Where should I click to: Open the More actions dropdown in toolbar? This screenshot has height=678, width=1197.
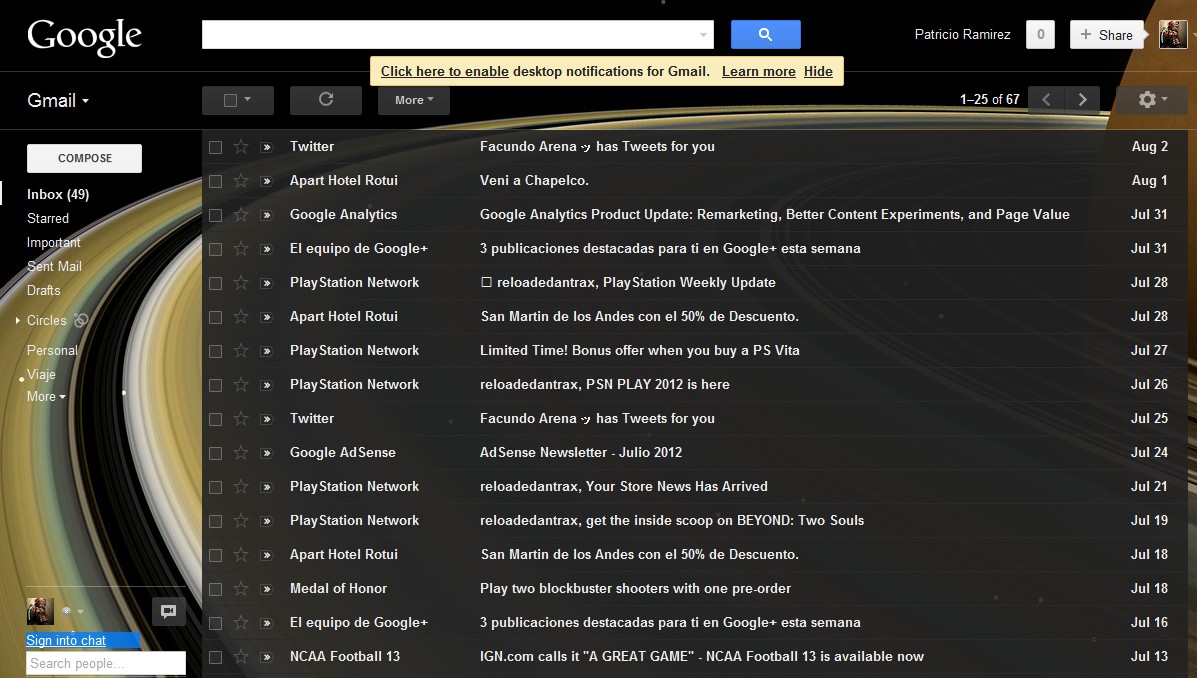click(414, 100)
